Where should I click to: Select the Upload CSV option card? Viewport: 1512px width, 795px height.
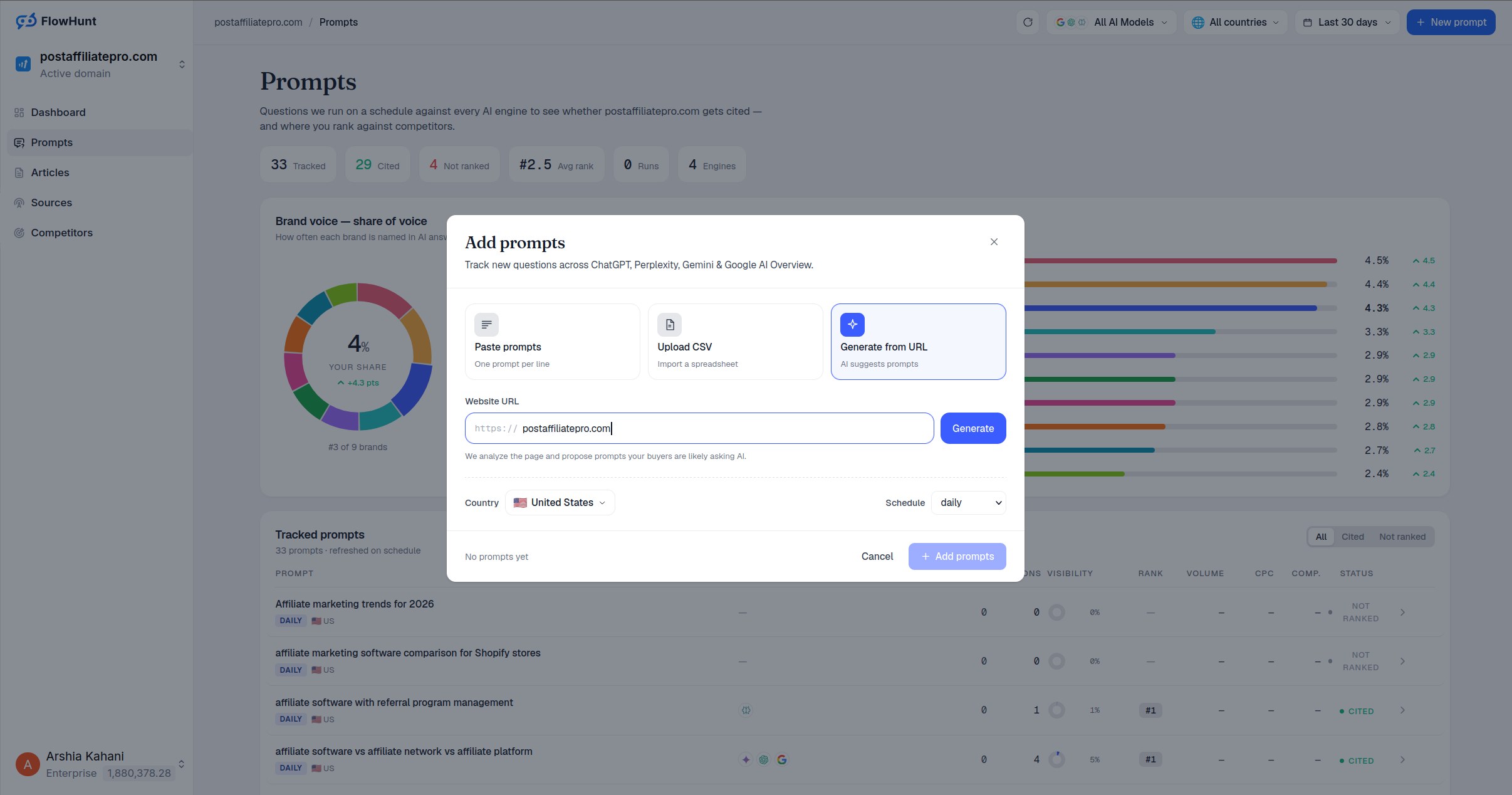pyautogui.click(x=735, y=342)
